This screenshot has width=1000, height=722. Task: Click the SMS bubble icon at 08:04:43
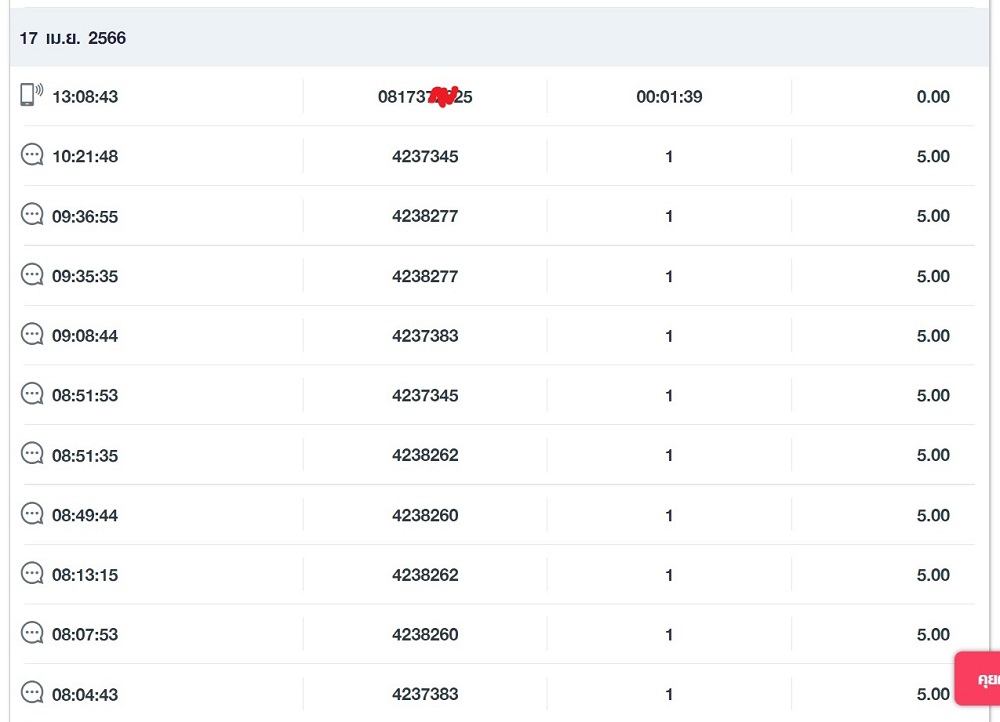point(33,693)
